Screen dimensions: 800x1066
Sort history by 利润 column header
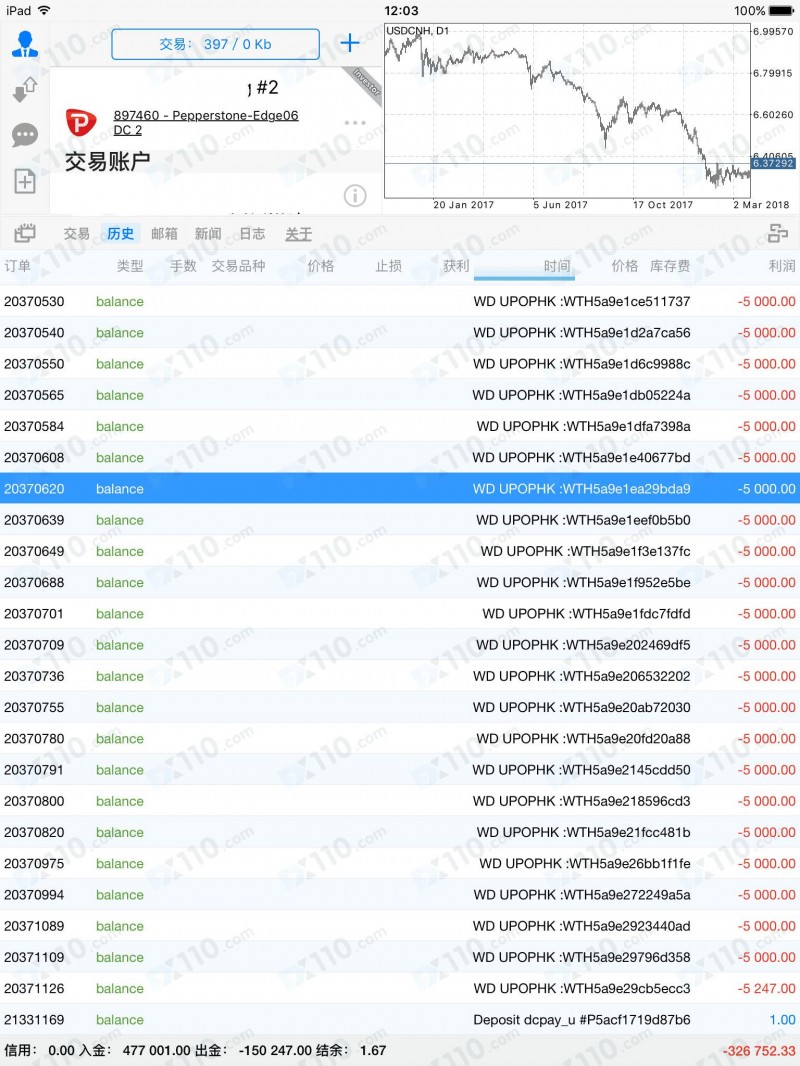click(x=781, y=266)
